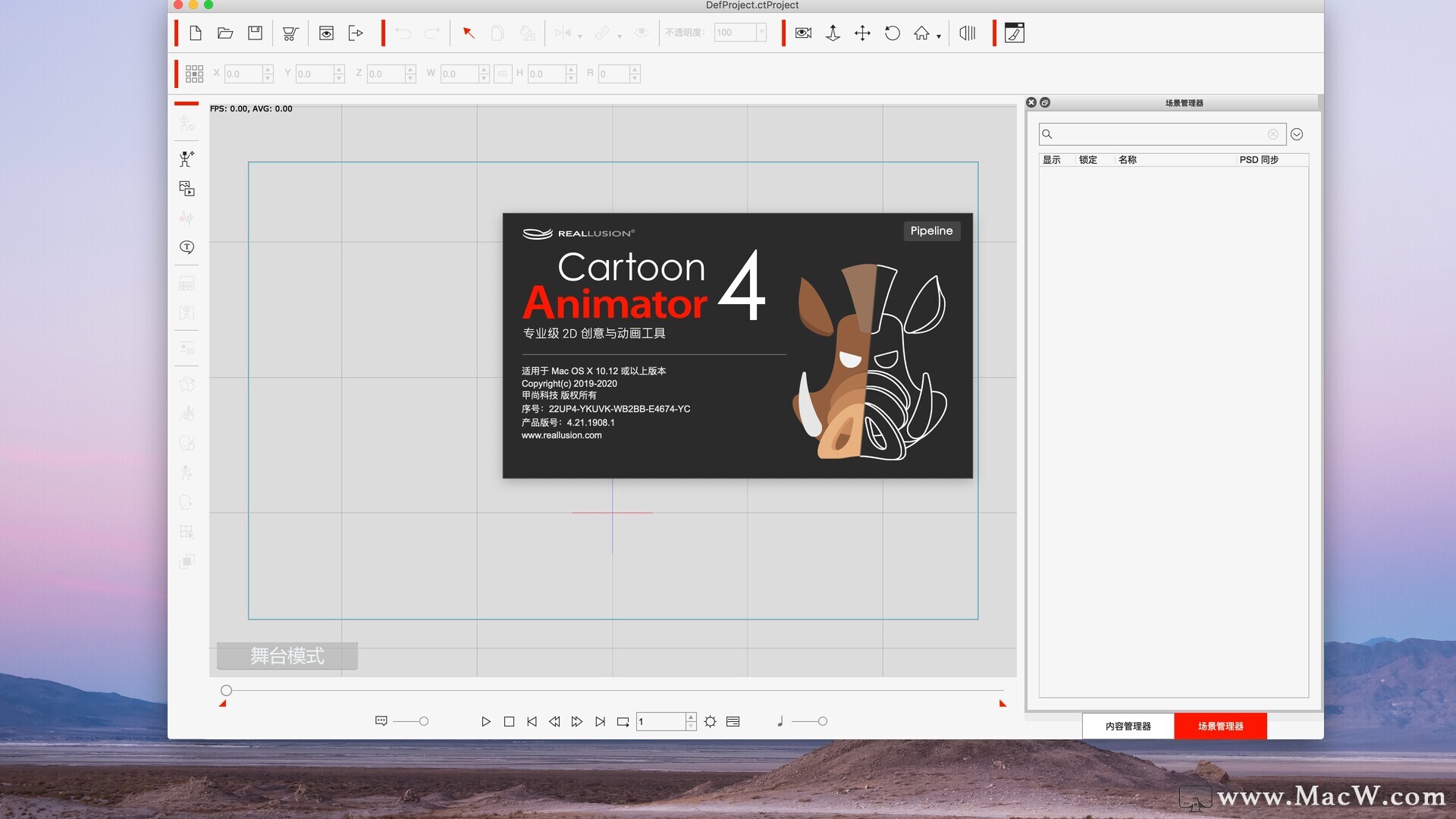
Task: Click the Pipeline badge on splash
Action: tap(931, 231)
